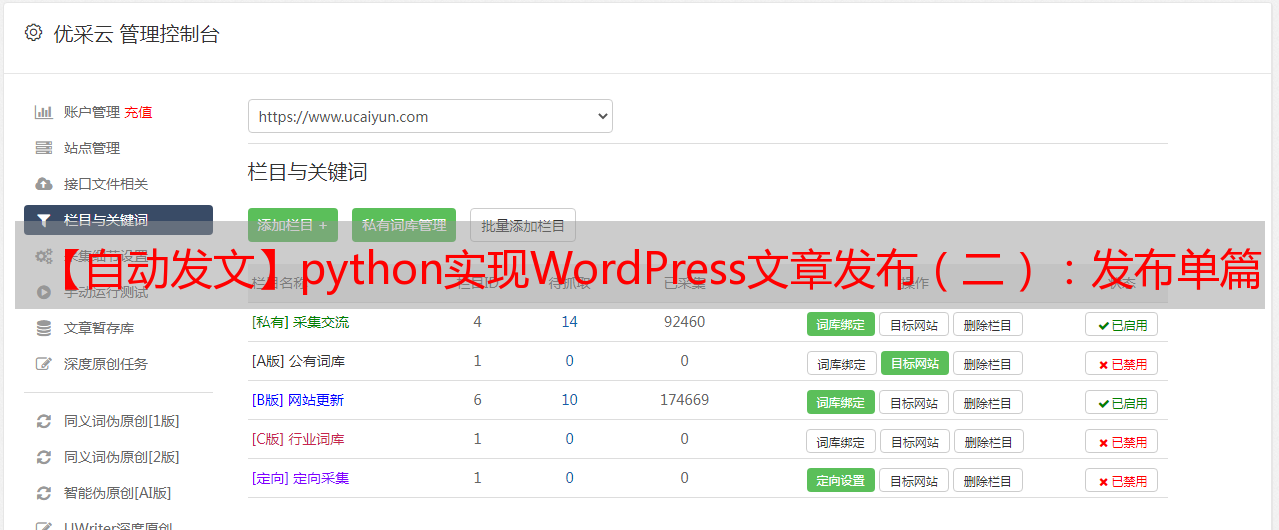Click the red 充值 link
Screen dimensions: 1279x530
(139, 112)
